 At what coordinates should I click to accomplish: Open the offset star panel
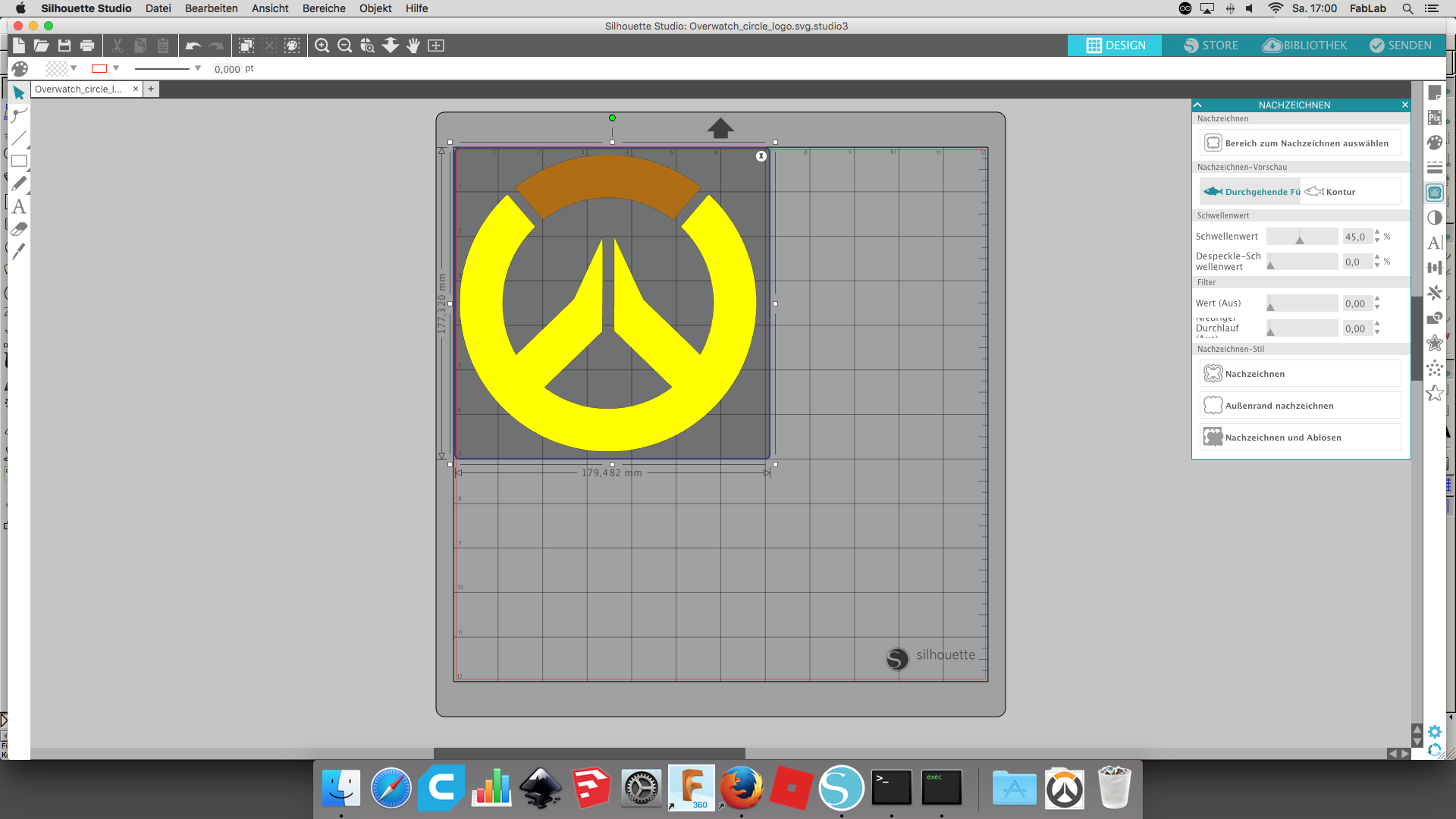pos(1434,343)
